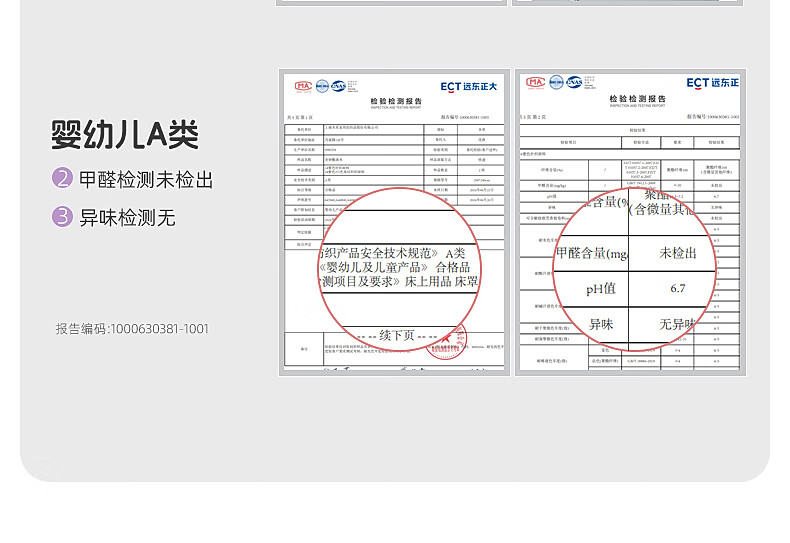
Task: Select the purple number 2 badge
Action: pyautogui.click(x=62, y=178)
